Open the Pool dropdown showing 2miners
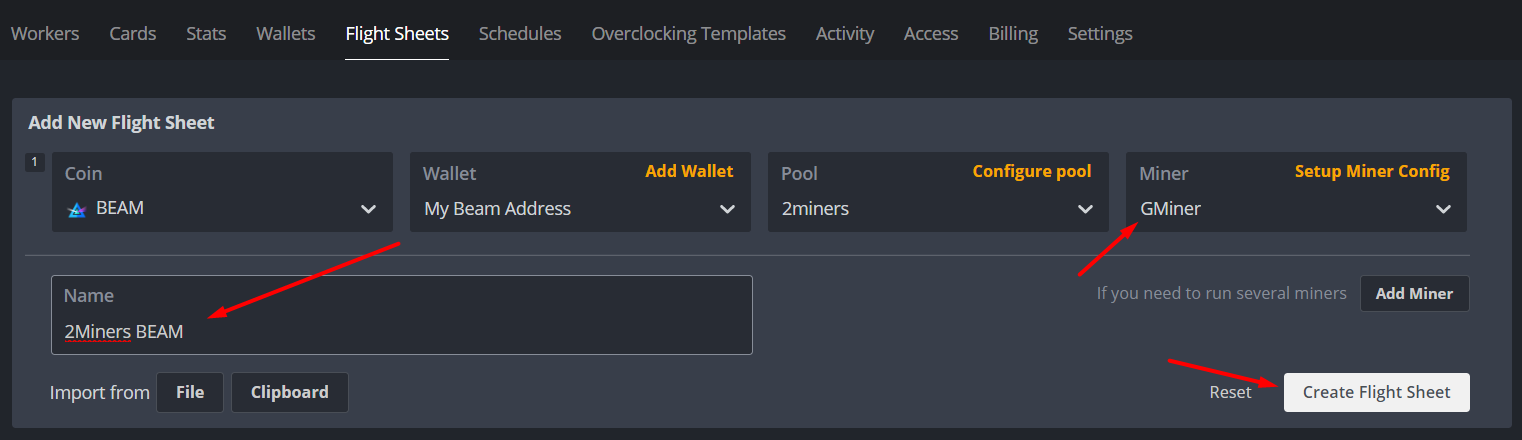Viewport: 1522px width, 440px height. [938, 192]
